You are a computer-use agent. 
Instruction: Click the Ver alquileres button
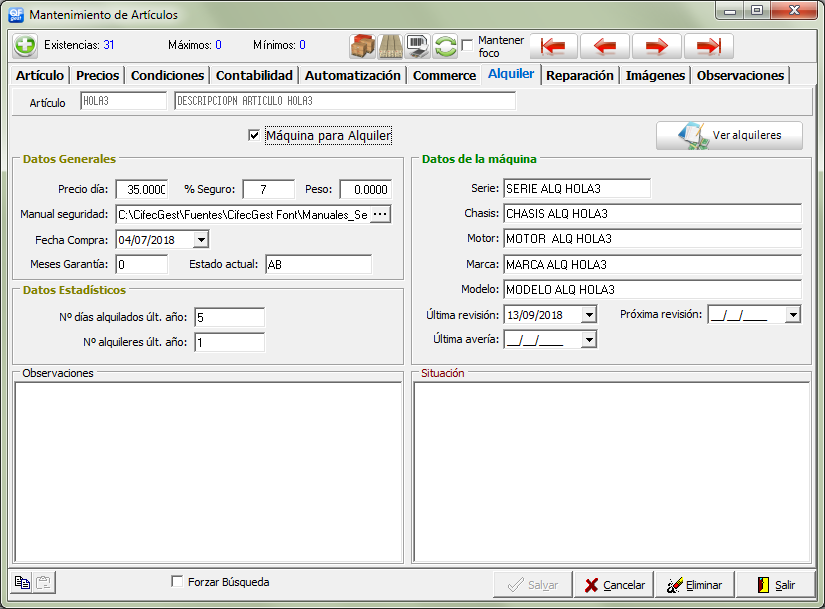click(x=729, y=135)
